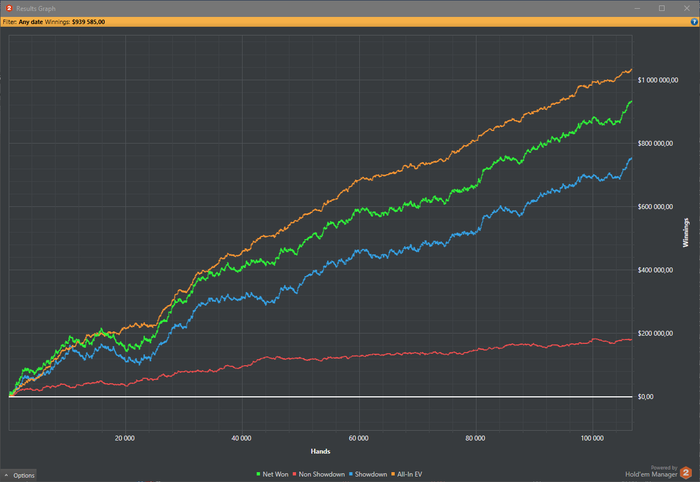Viewport: 700px width, 482px height.
Task: Close the Results Graph window
Action: tap(687, 8)
